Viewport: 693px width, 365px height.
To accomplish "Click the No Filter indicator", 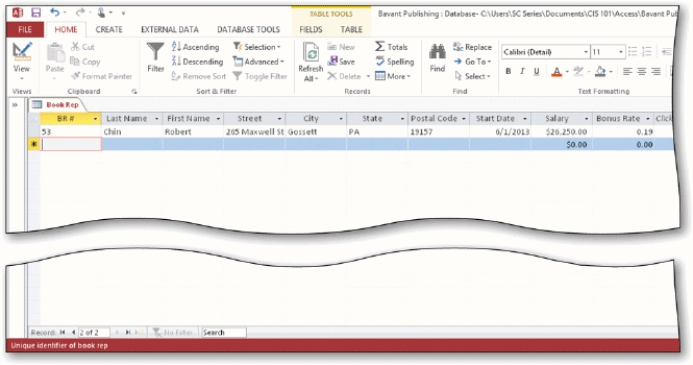I will [173, 332].
